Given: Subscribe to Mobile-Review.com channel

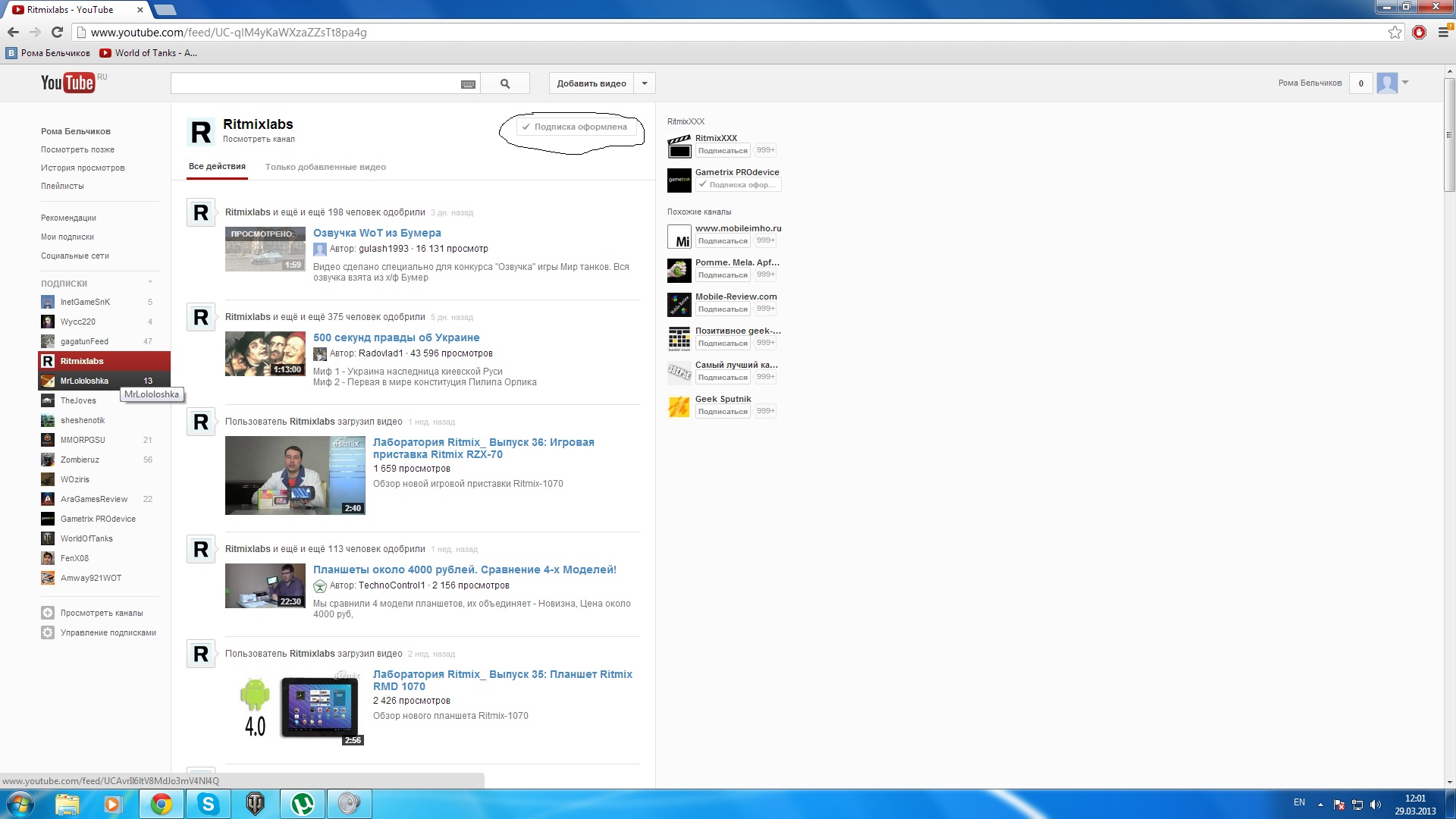Looking at the screenshot, I should click(x=723, y=309).
